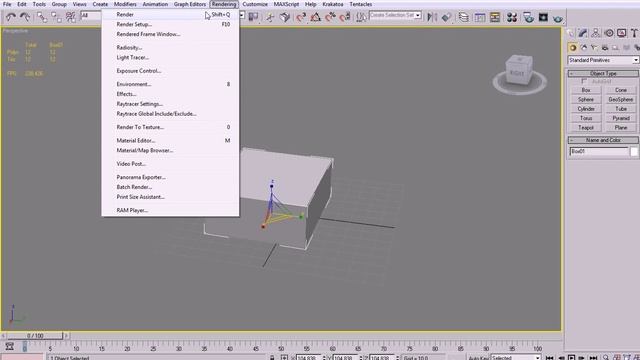
Task: Switch to the Motion panel tab
Action: click(609, 33)
